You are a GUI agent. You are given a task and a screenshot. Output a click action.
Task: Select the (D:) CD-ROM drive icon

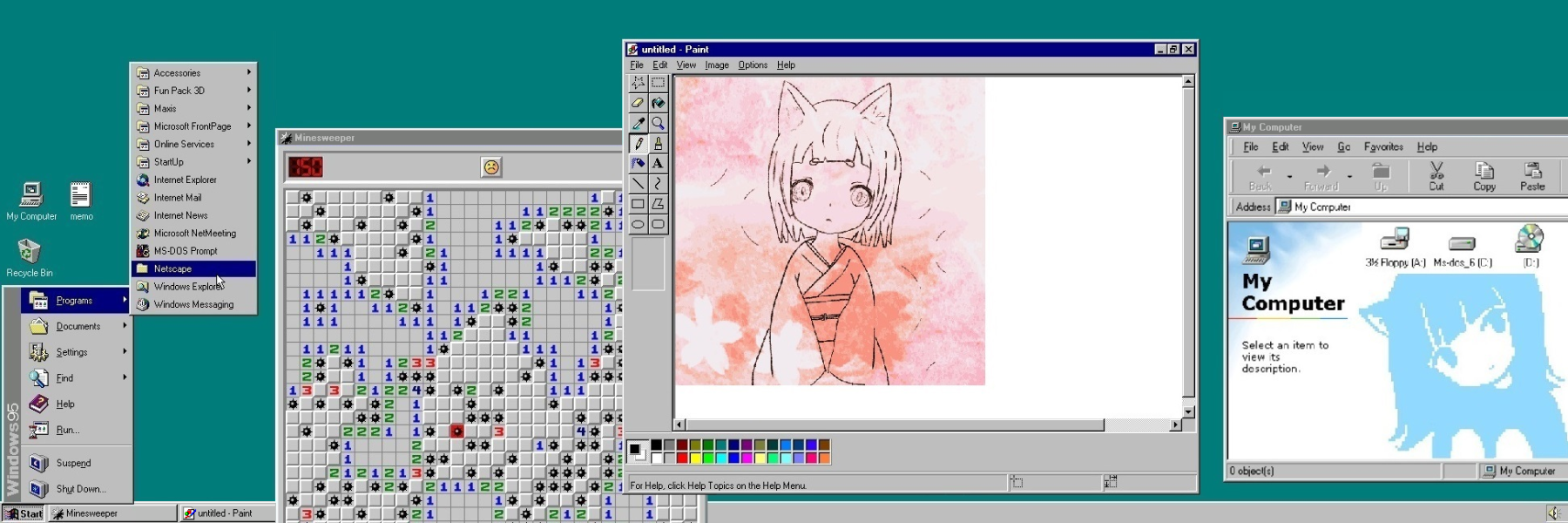click(x=1530, y=246)
